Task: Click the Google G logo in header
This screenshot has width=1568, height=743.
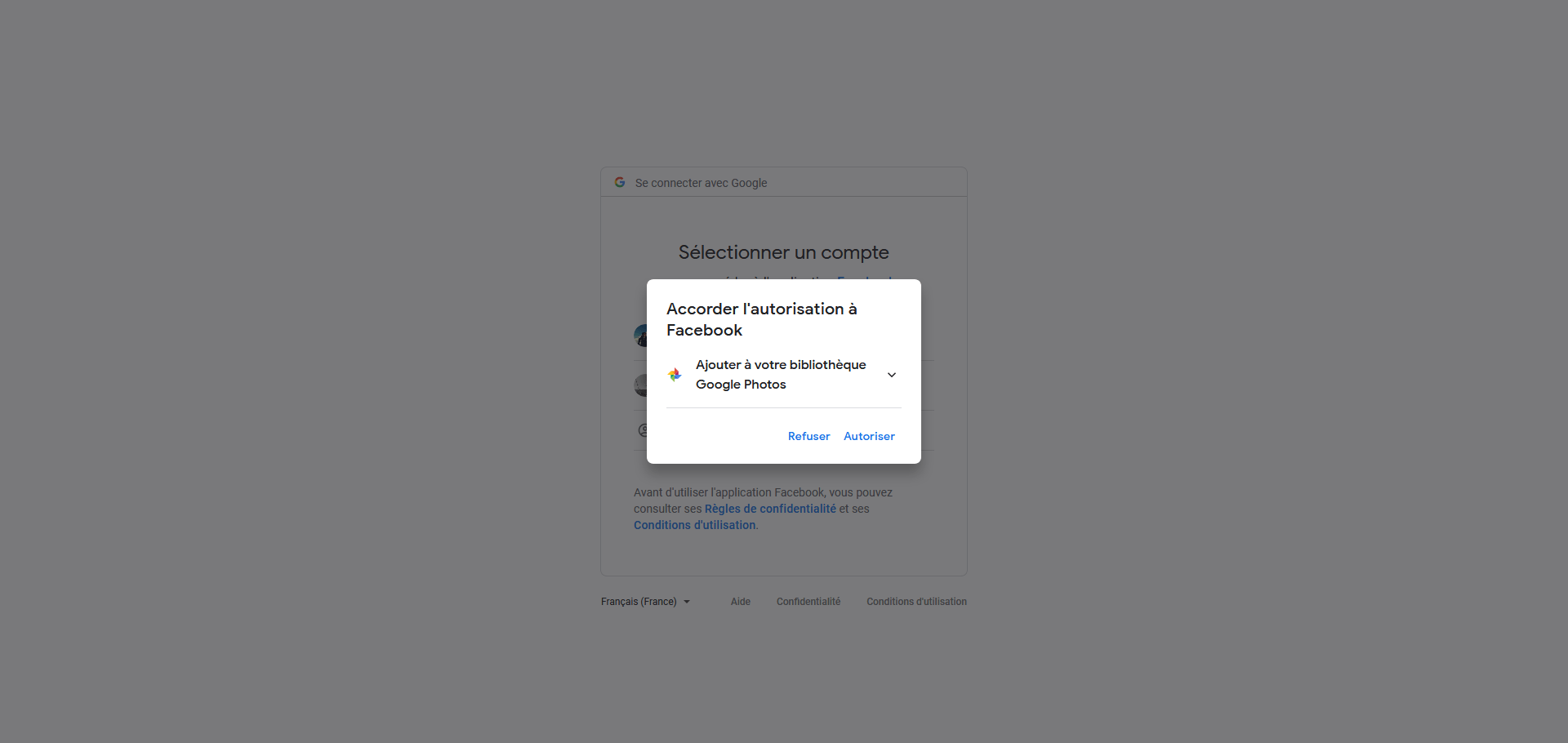Action: [620, 182]
